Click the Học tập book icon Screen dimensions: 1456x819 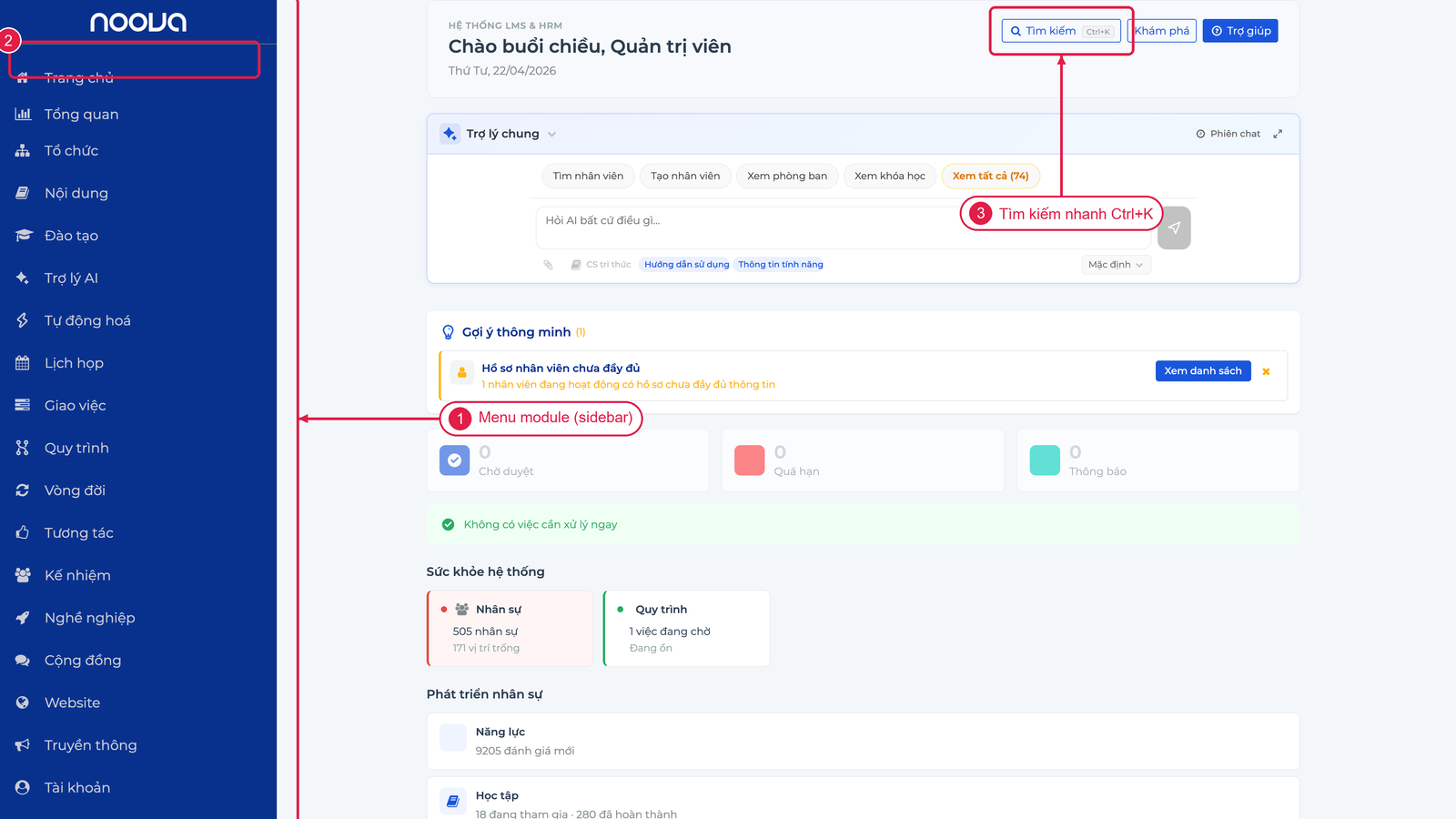click(x=453, y=801)
